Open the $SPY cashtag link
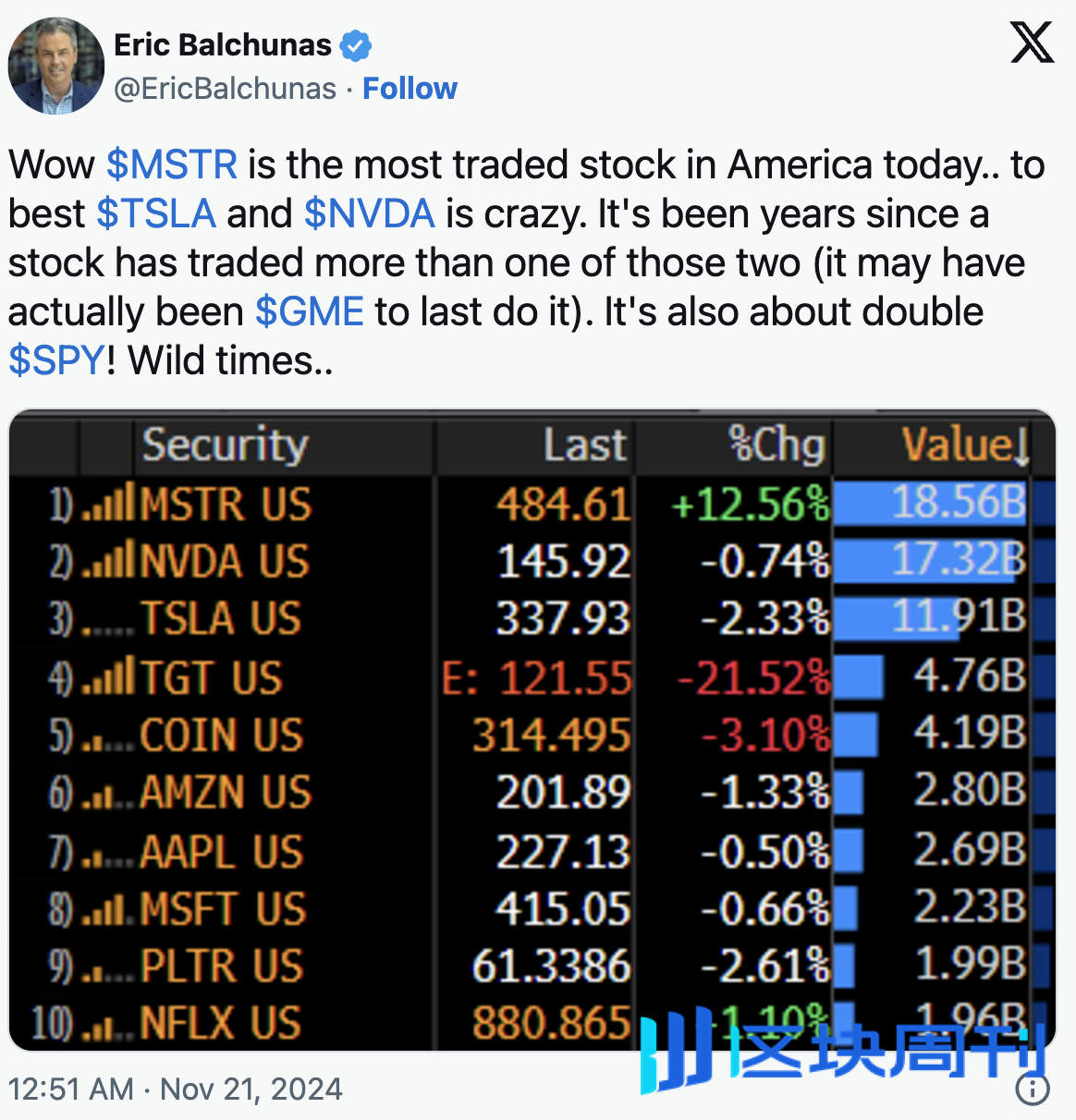 (x=56, y=360)
